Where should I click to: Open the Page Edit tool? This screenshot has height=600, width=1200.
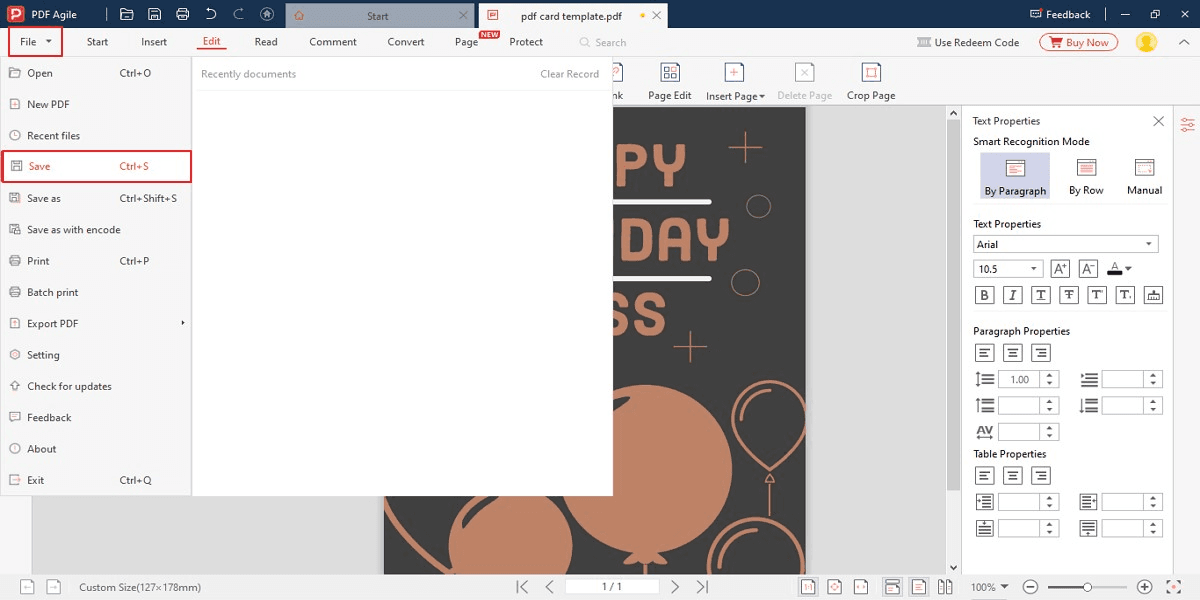pyautogui.click(x=669, y=82)
